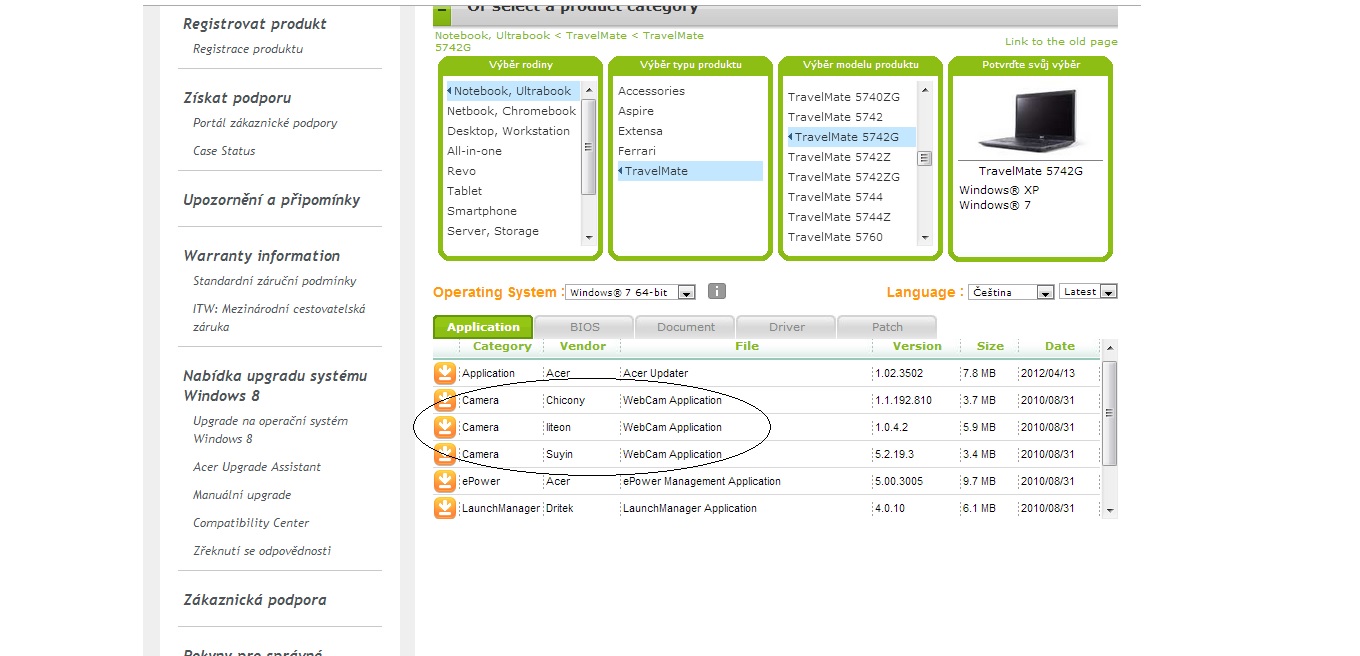Select Accessories product type
The height and width of the screenshot is (656, 1360).
tap(651, 91)
